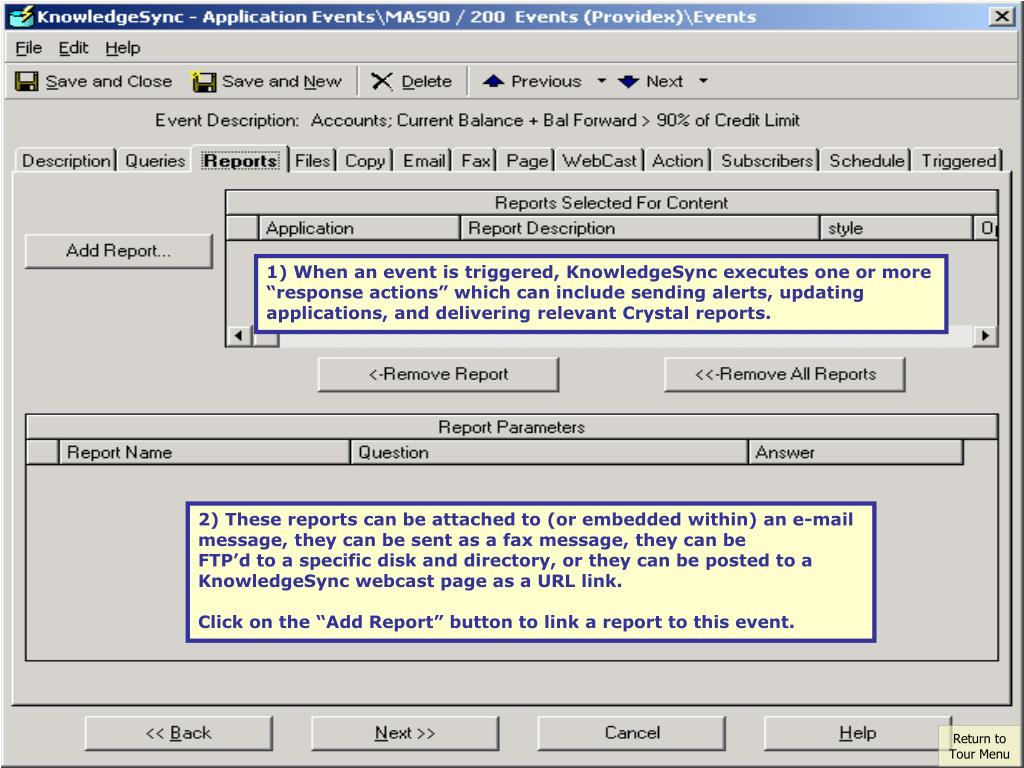Click the Remove Report button
The image size is (1024, 768).
pos(438,374)
